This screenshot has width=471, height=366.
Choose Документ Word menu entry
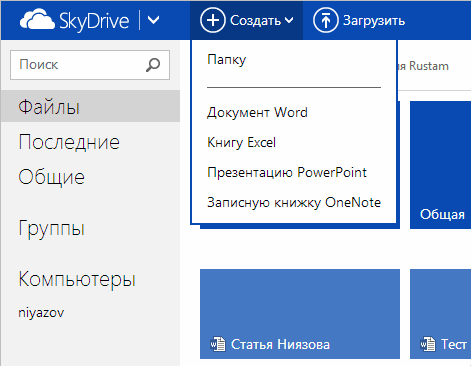257,113
